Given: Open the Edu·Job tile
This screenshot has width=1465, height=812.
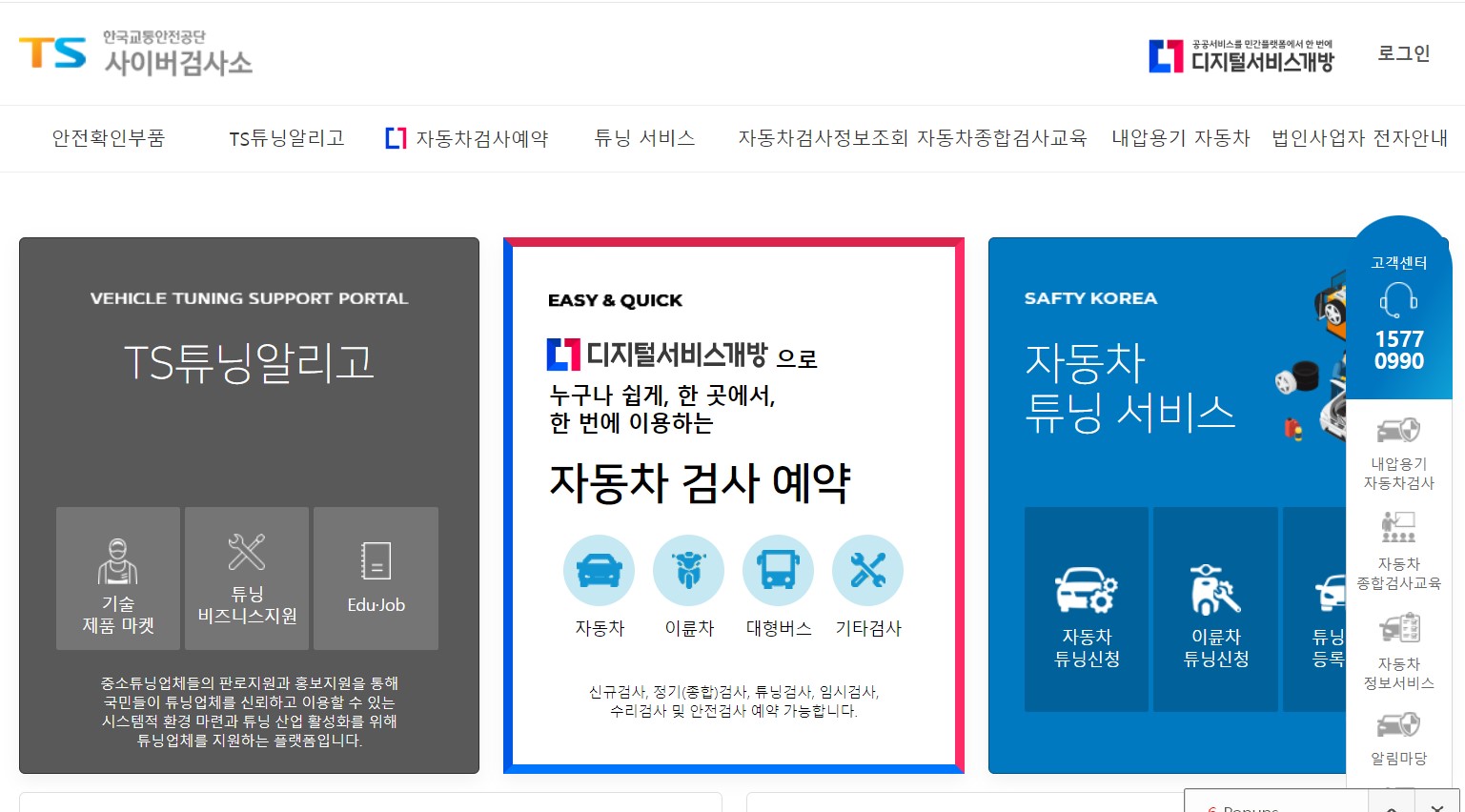Looking at the screenshot, I should click(x=376, y=579).
